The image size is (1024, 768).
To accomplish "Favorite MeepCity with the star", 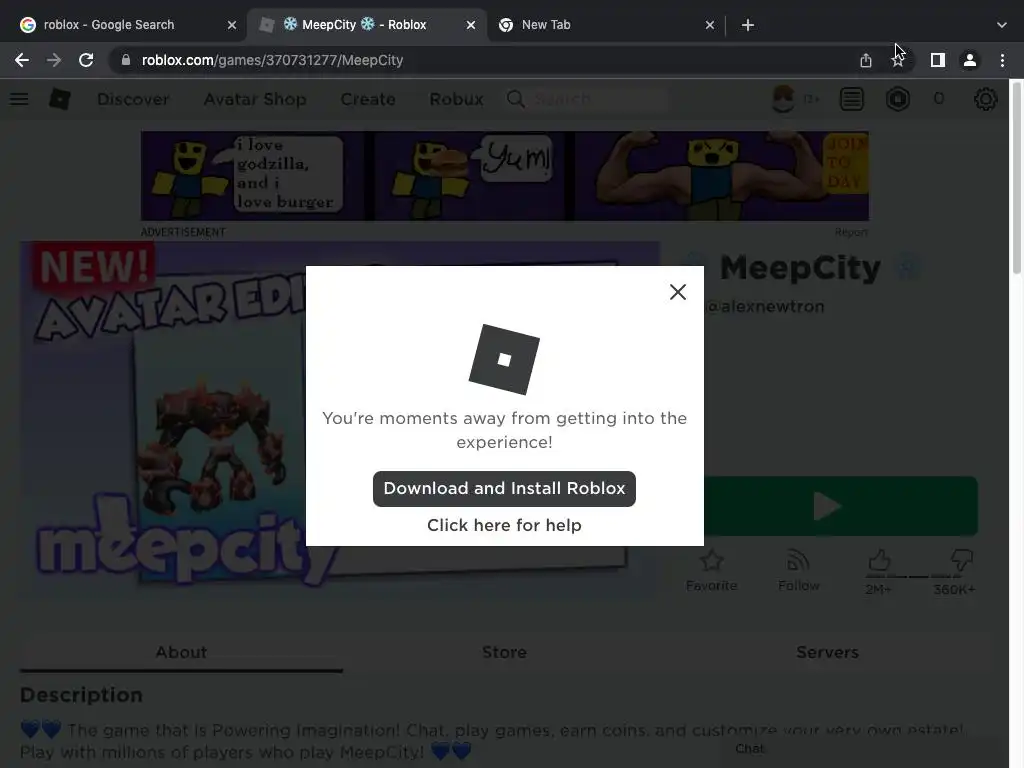I will [711, 570].
